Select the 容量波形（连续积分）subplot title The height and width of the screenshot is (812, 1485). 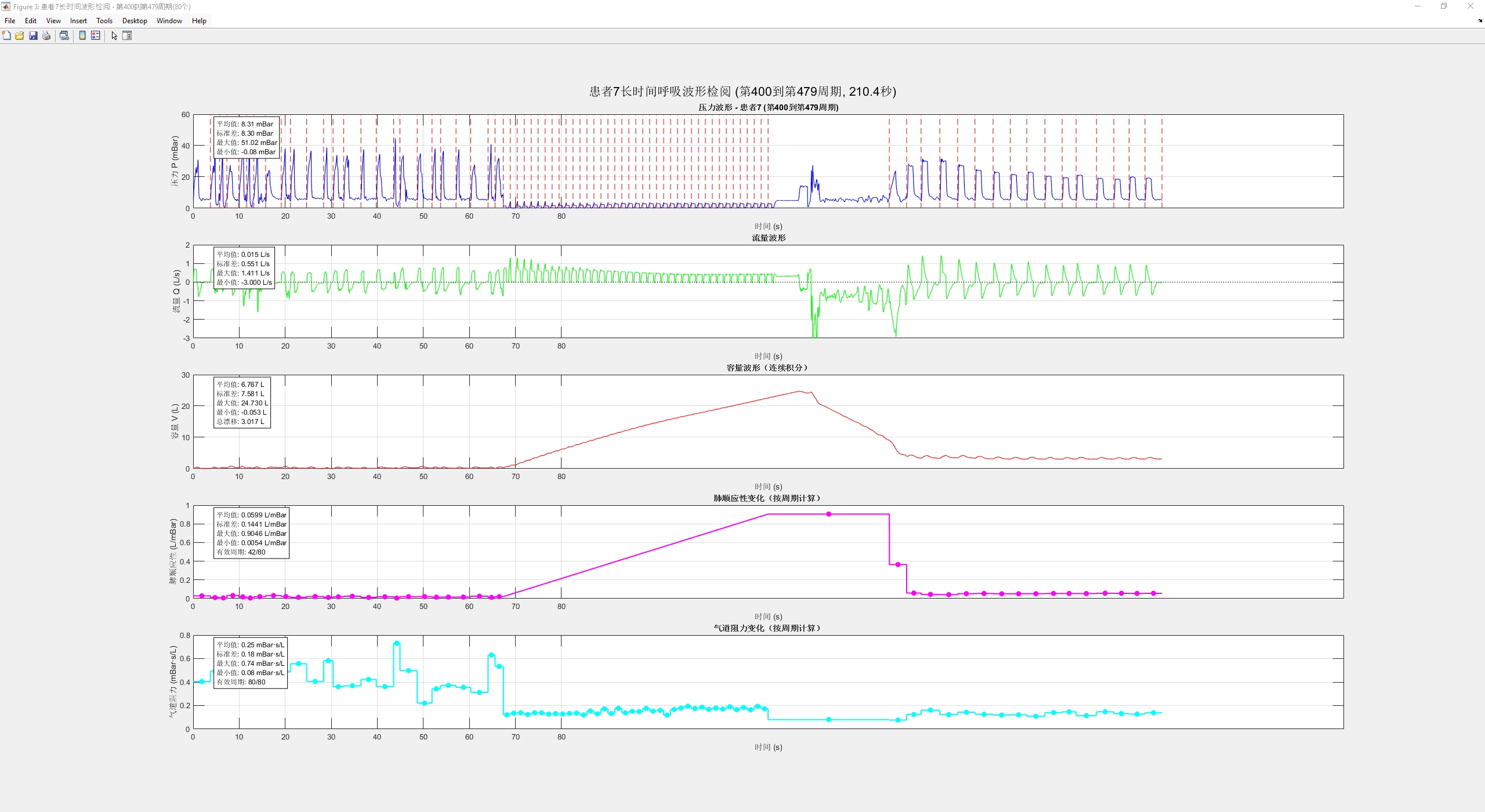point(768,368)
